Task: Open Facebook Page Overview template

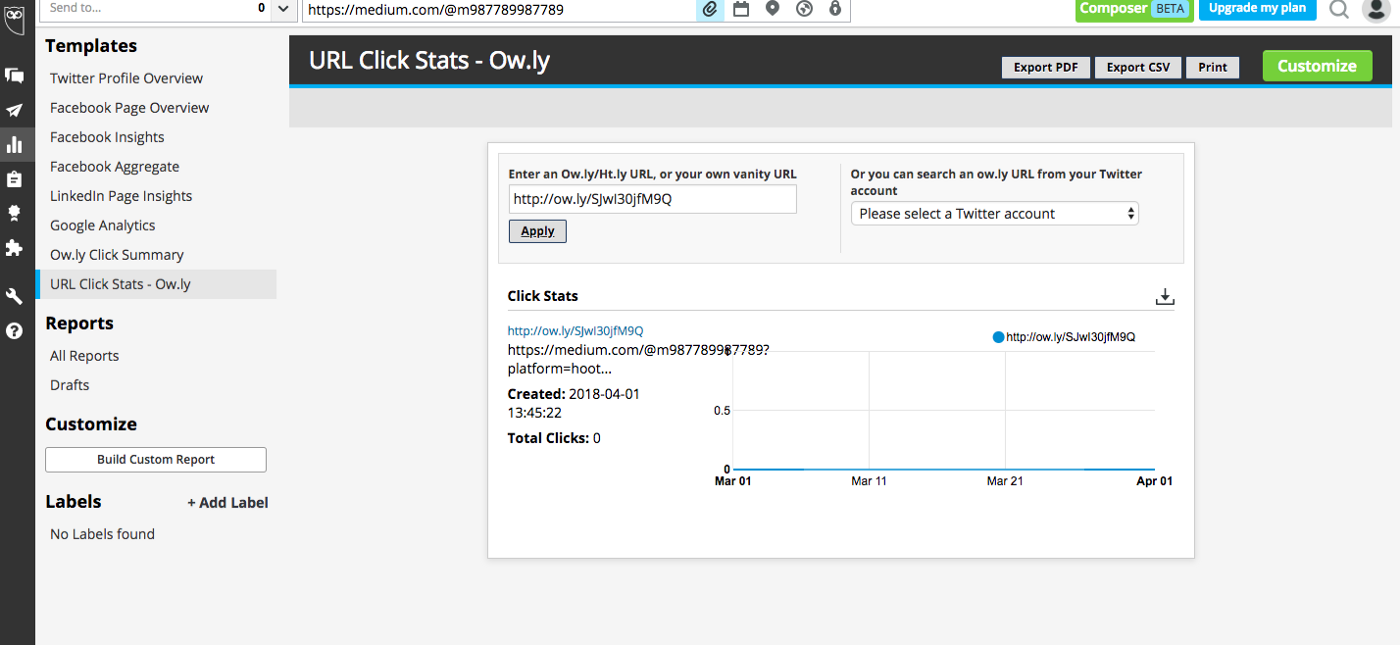Action: tap(129, 107)
